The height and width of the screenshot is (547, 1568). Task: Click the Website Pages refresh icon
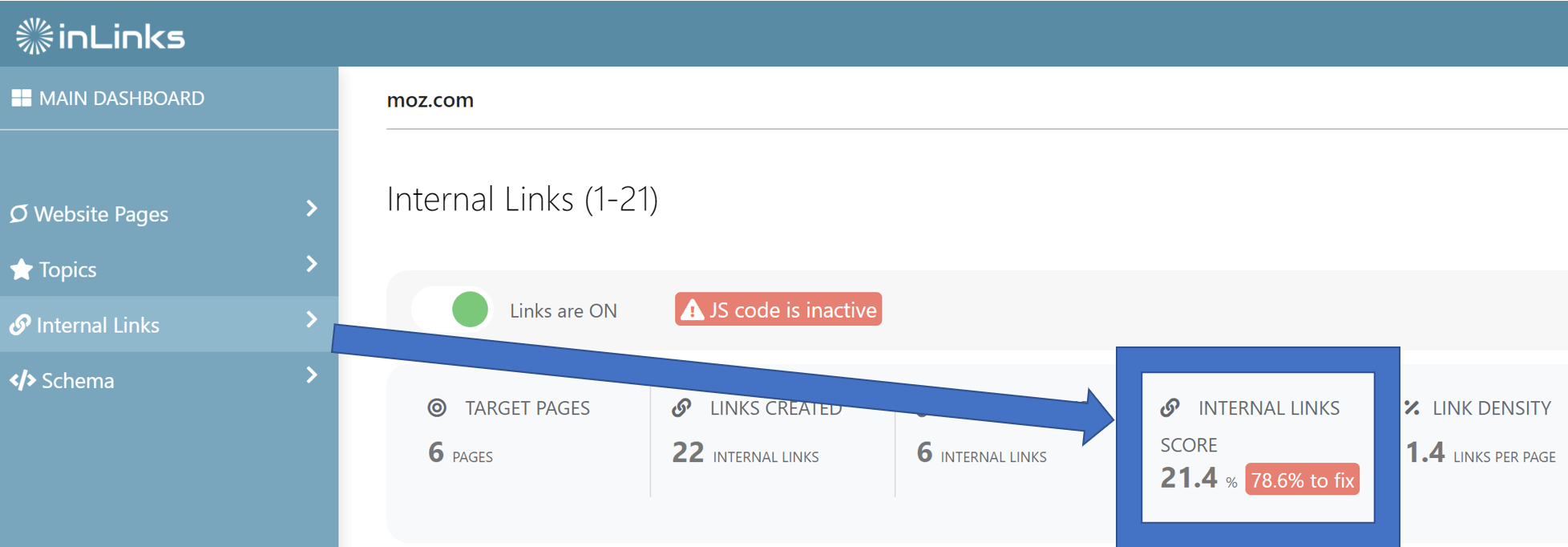(x=19, y=213)
